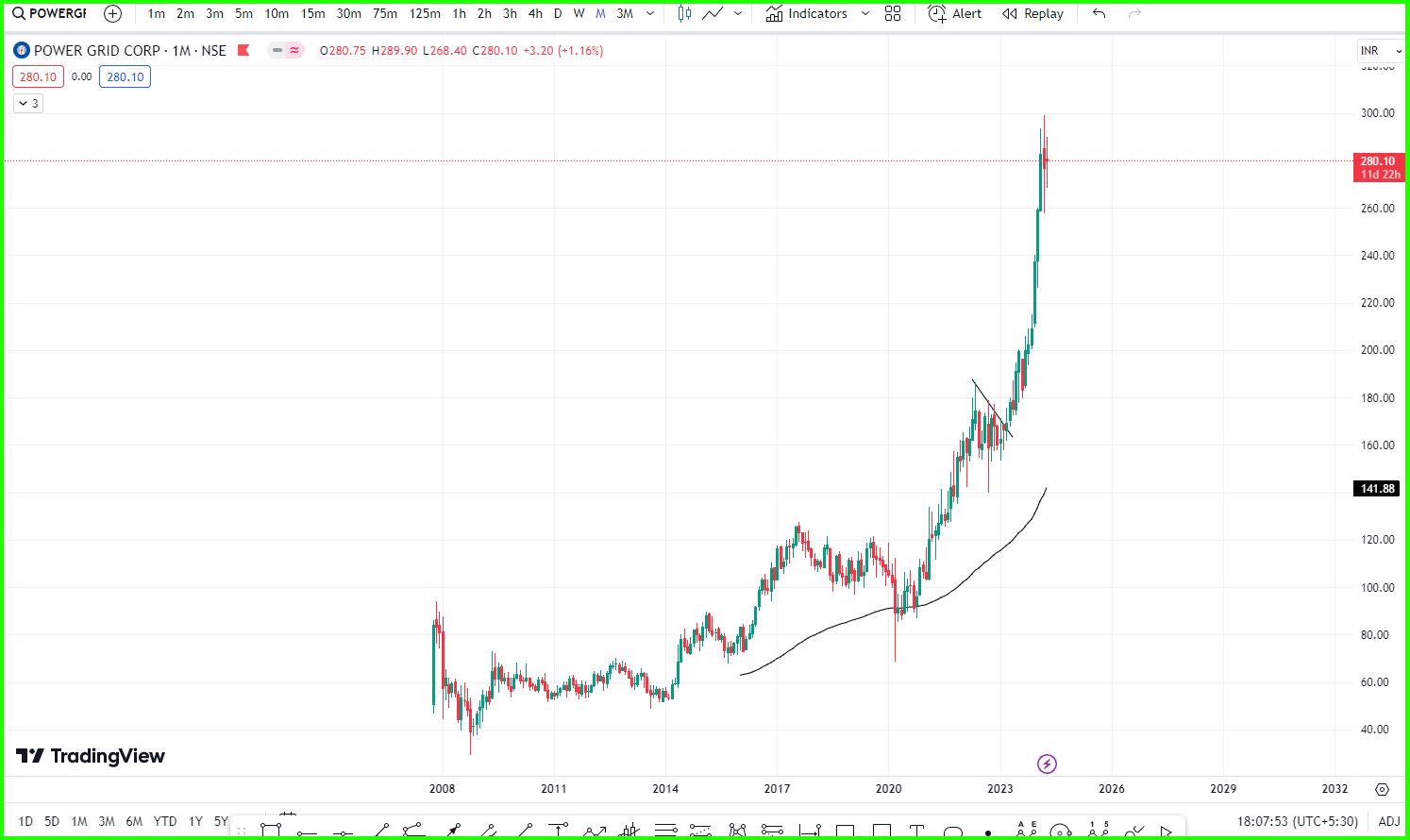
Task: Set range to 1D
Action: click(x=25, y=821)
